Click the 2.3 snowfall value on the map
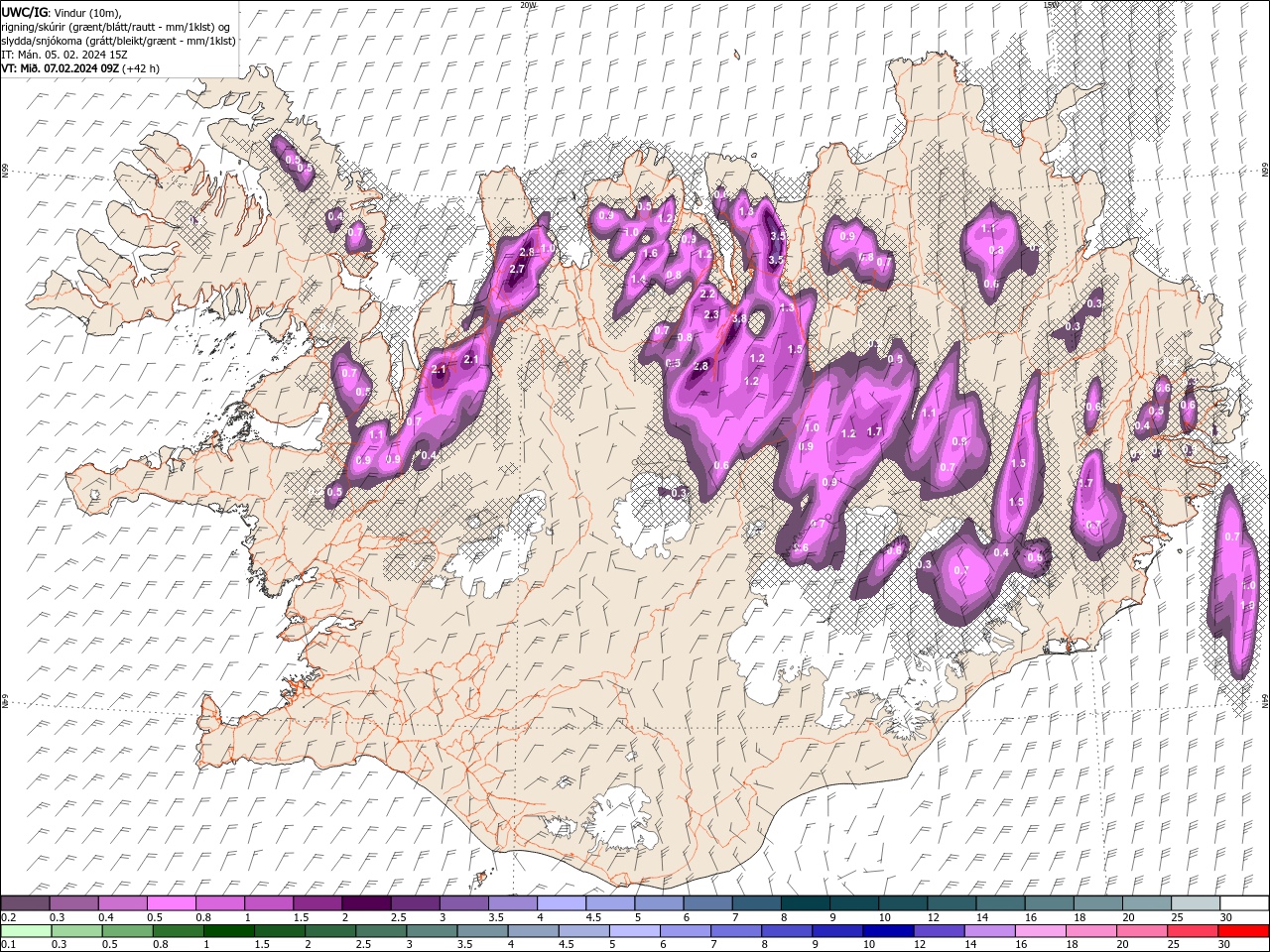This screenshot has width=1270, height=952. tap(710, 314)
